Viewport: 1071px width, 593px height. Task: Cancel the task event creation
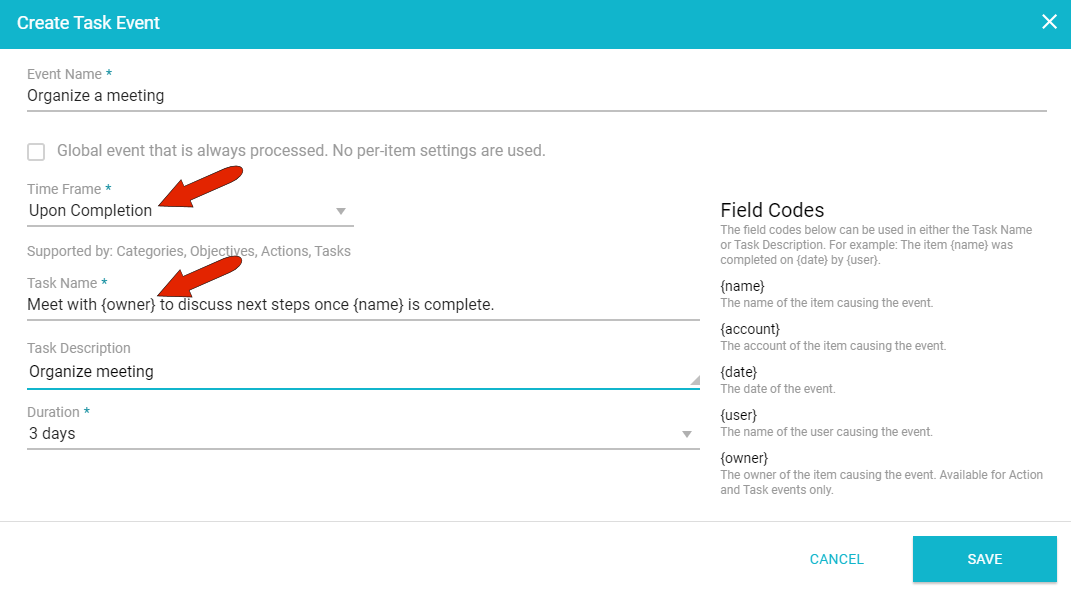tap(836, 559)
